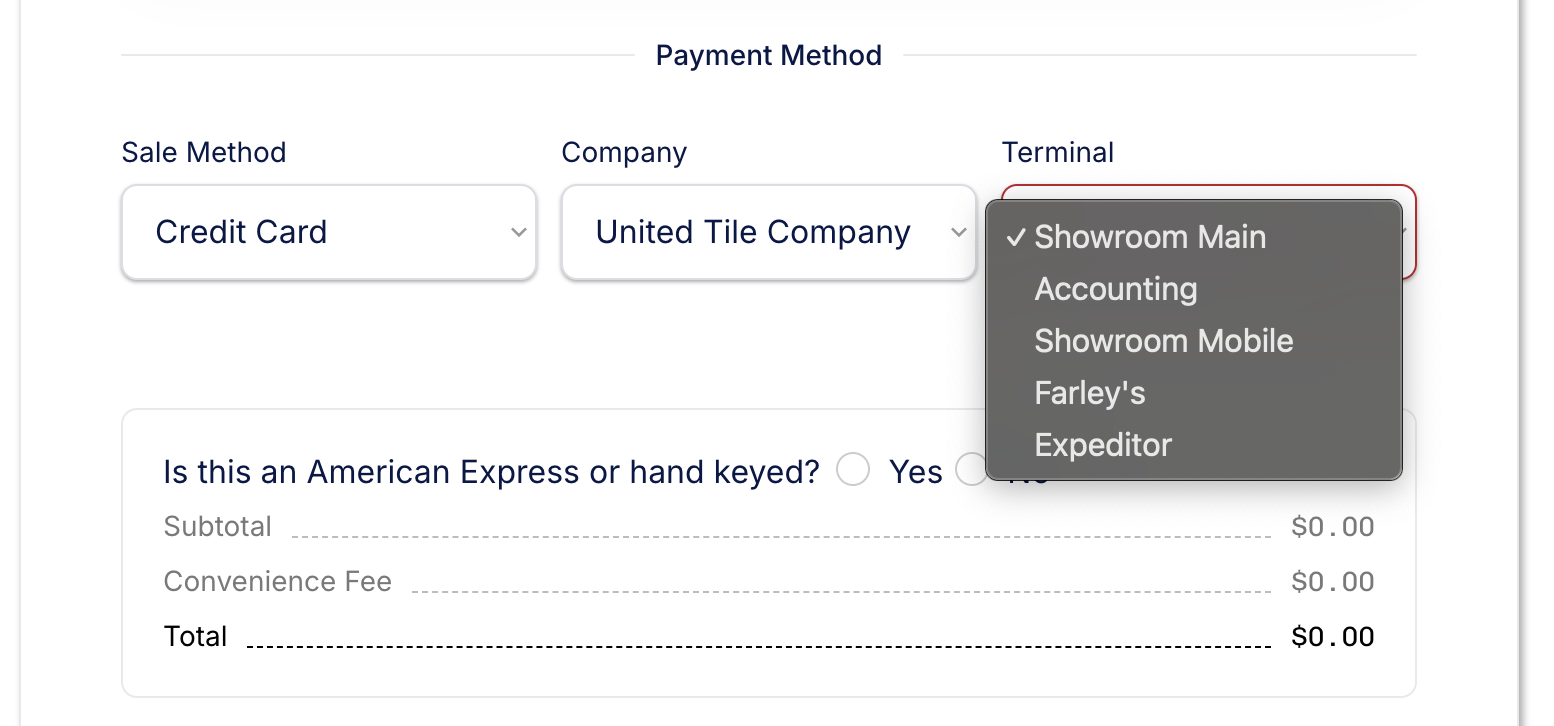The height and width of the screenshot is (726, 1554).
Task: Click the Payment Method section heading
Action: pyautogui.click(x=768, y=55)
